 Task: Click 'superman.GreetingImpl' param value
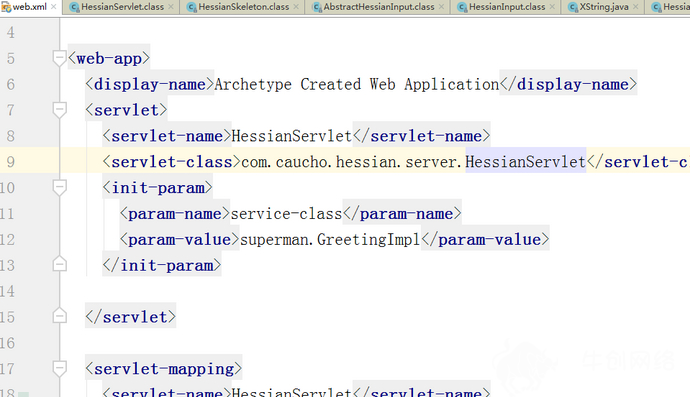tap(330, 239)
